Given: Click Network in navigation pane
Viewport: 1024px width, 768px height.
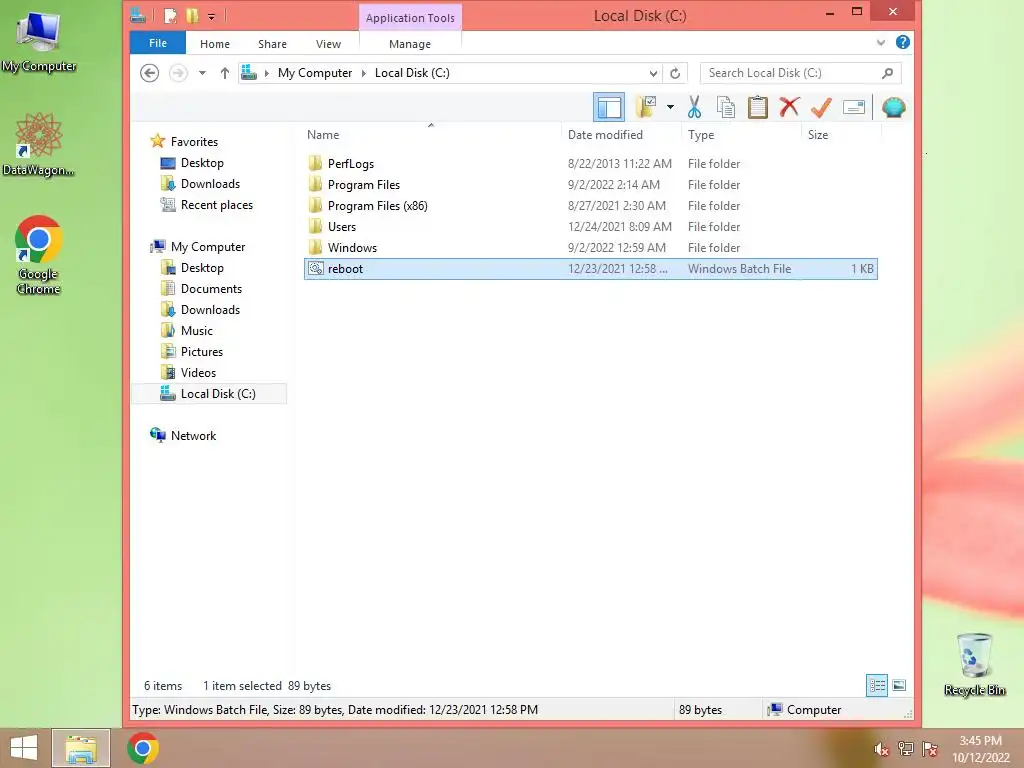Looking at the screenshot, I should pos(193,436).
